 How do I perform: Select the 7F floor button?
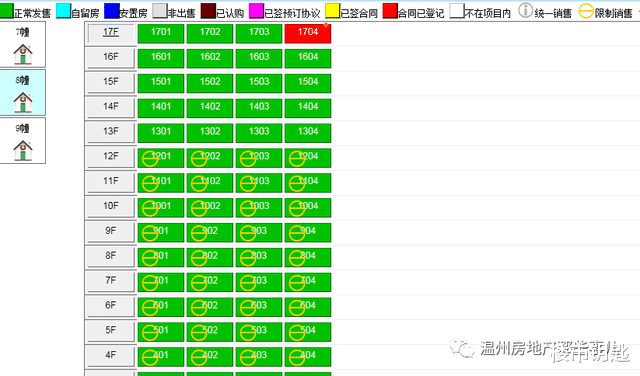[111, 282]
